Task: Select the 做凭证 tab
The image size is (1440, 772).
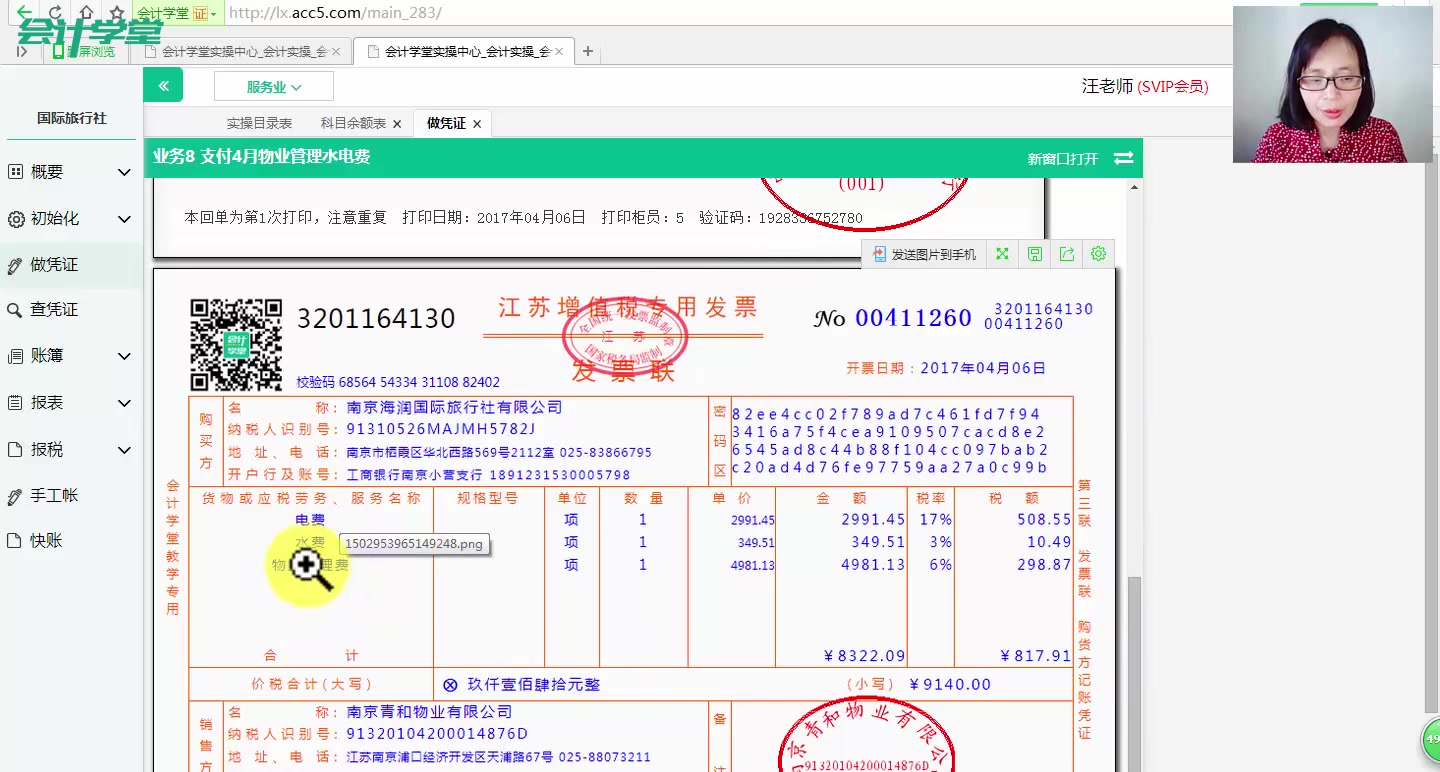Action: [x=446, y=123]
